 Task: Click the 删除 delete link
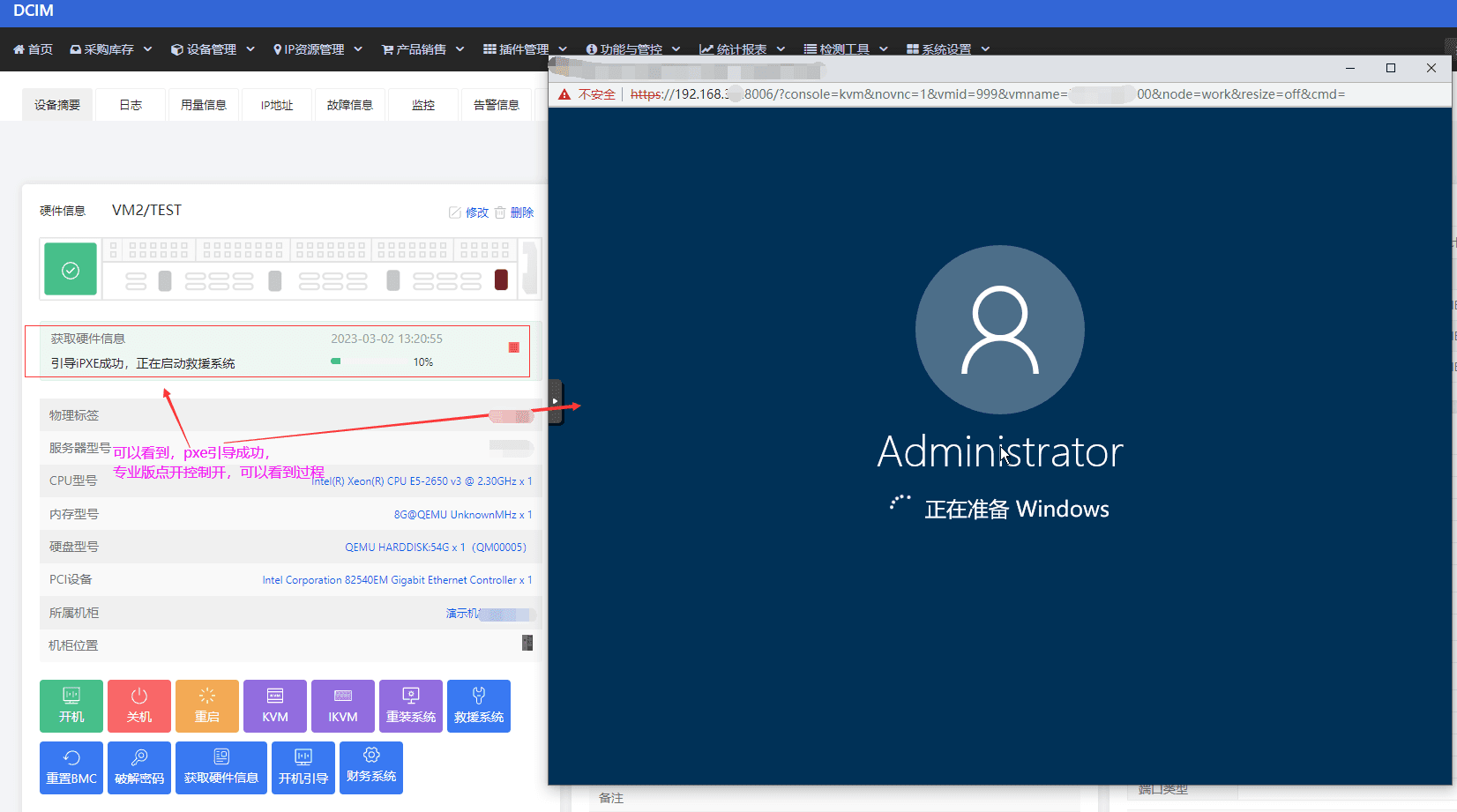tap(514, 212)
